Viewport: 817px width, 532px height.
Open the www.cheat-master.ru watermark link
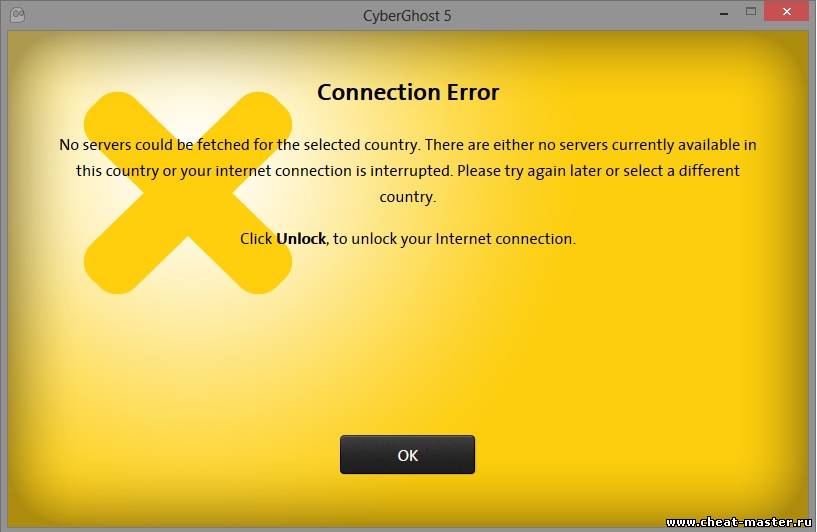point(739,522)
